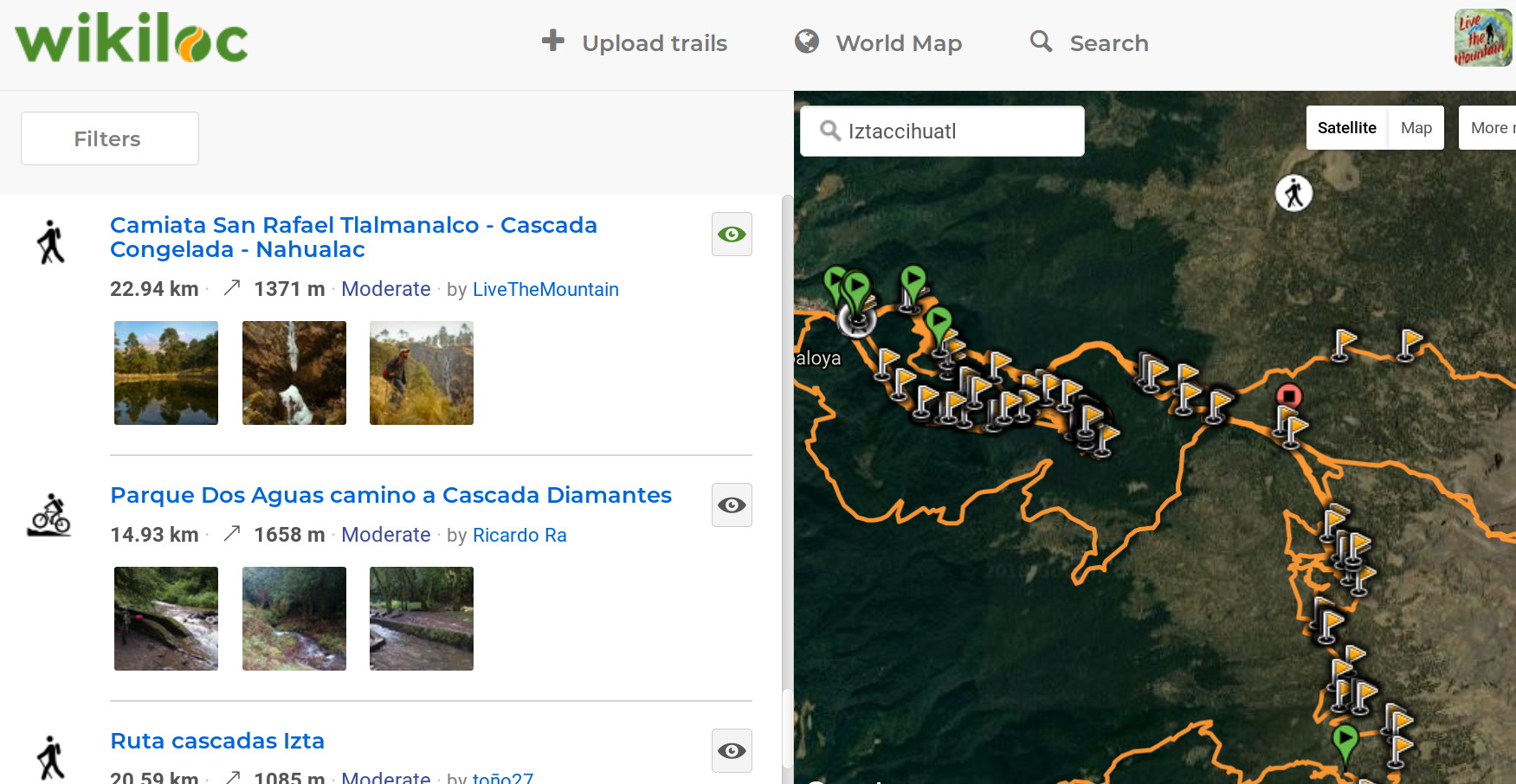The image size is (1516, 784).
Task: Go to World Map in navigation
Action: pos(879,42)
